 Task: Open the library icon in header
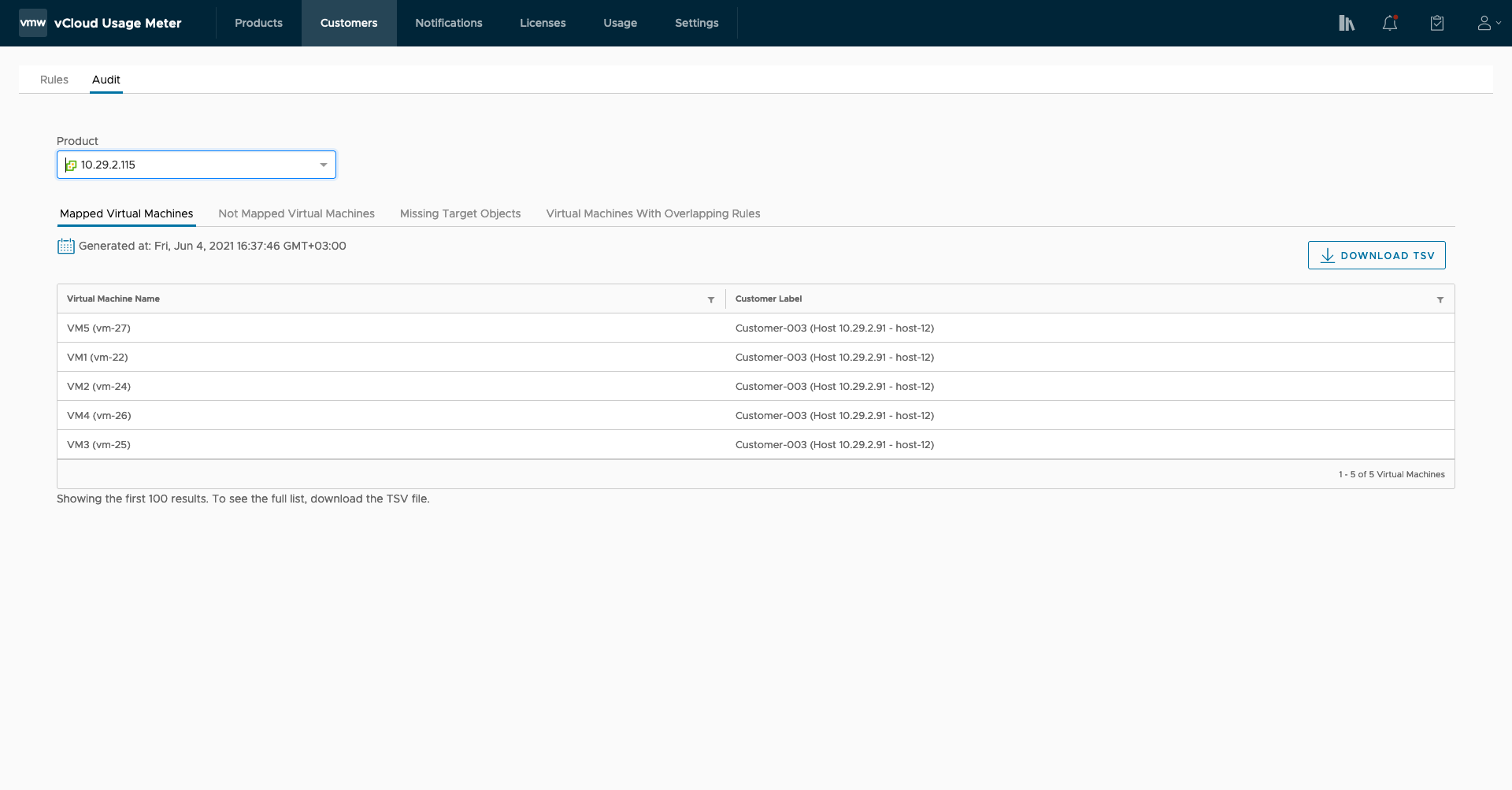click(x=1347, y=24)
